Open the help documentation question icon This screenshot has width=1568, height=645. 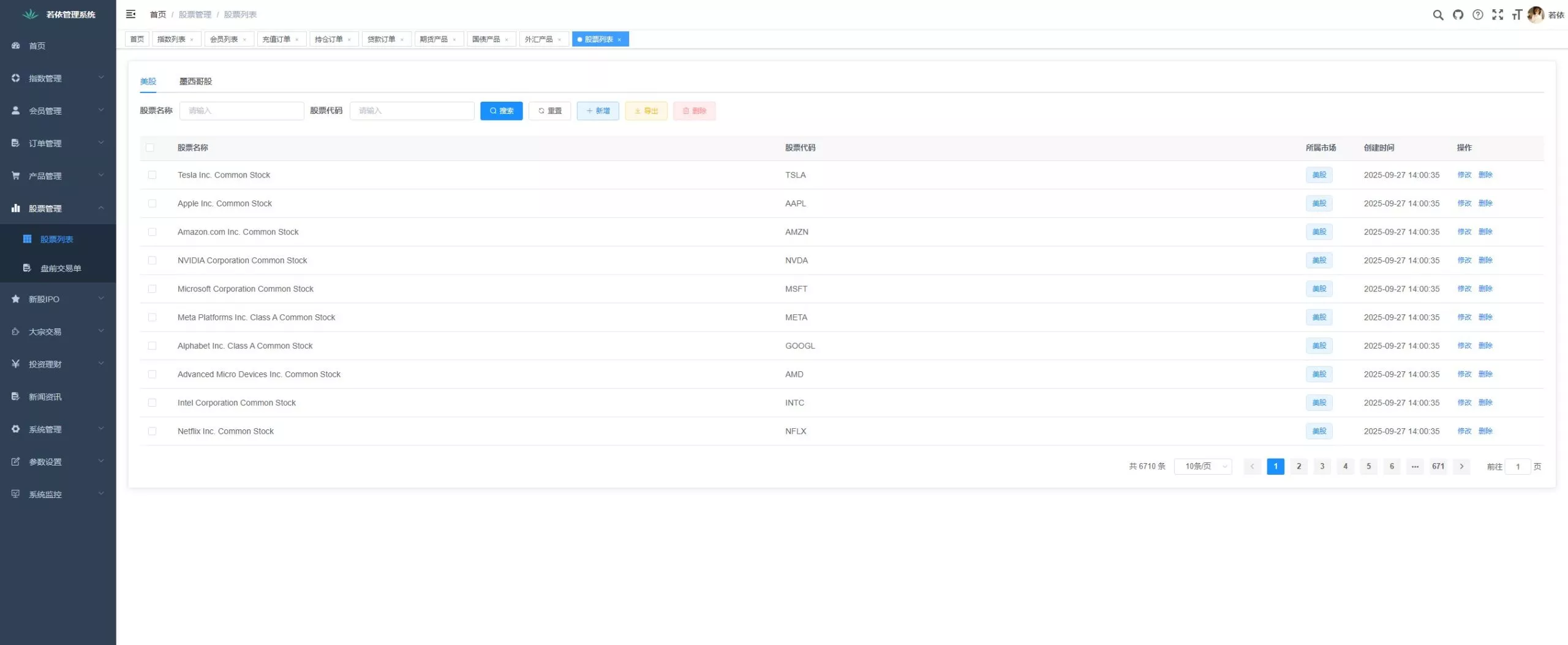pos(1477,15)
